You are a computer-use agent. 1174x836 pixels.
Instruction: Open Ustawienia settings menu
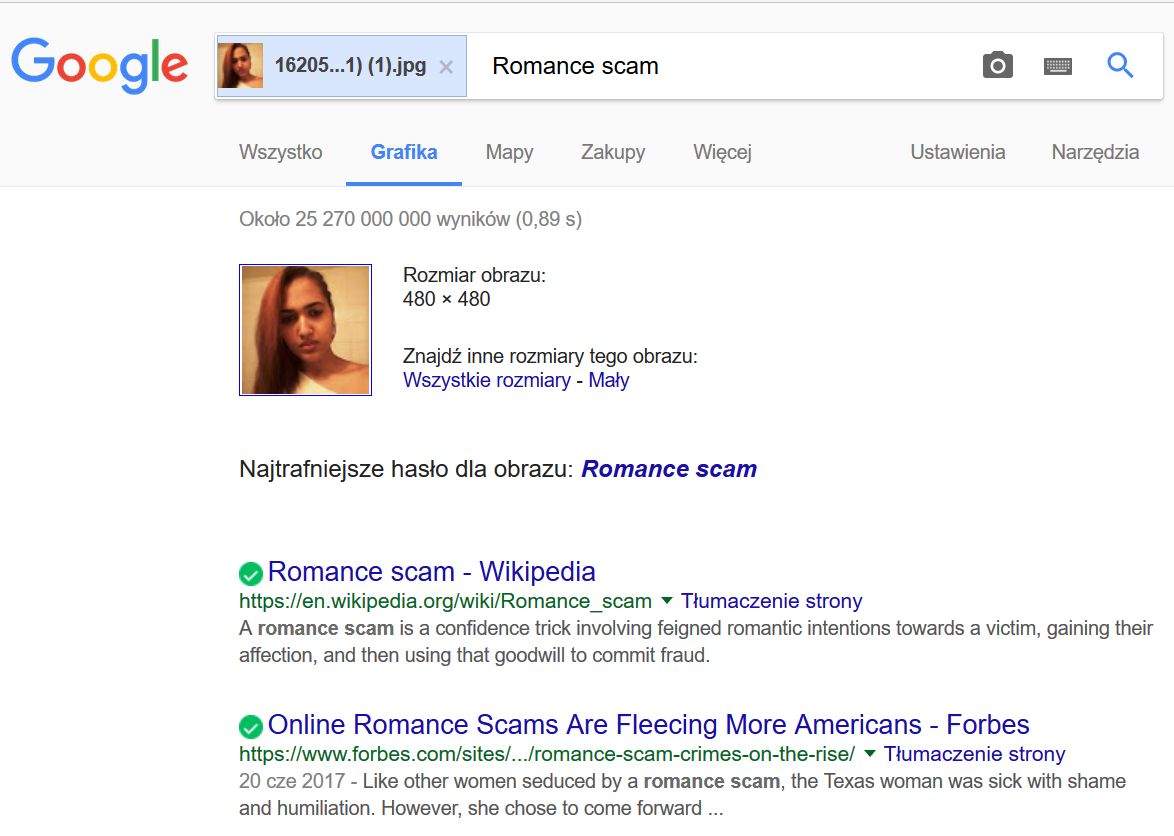click(x=958, y=152)
